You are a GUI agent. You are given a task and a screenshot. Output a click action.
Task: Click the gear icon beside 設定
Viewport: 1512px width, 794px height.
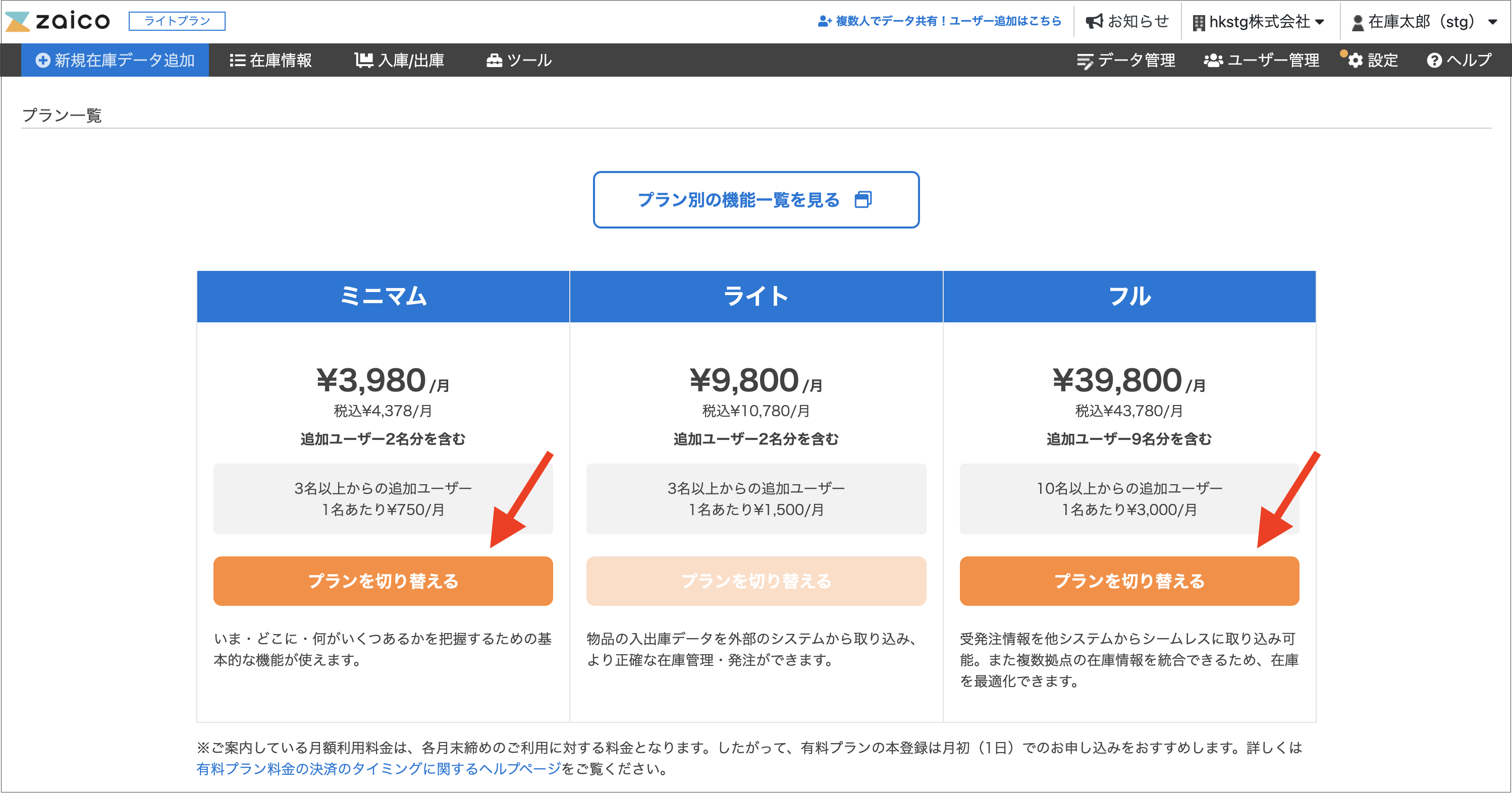[1355, 61]
